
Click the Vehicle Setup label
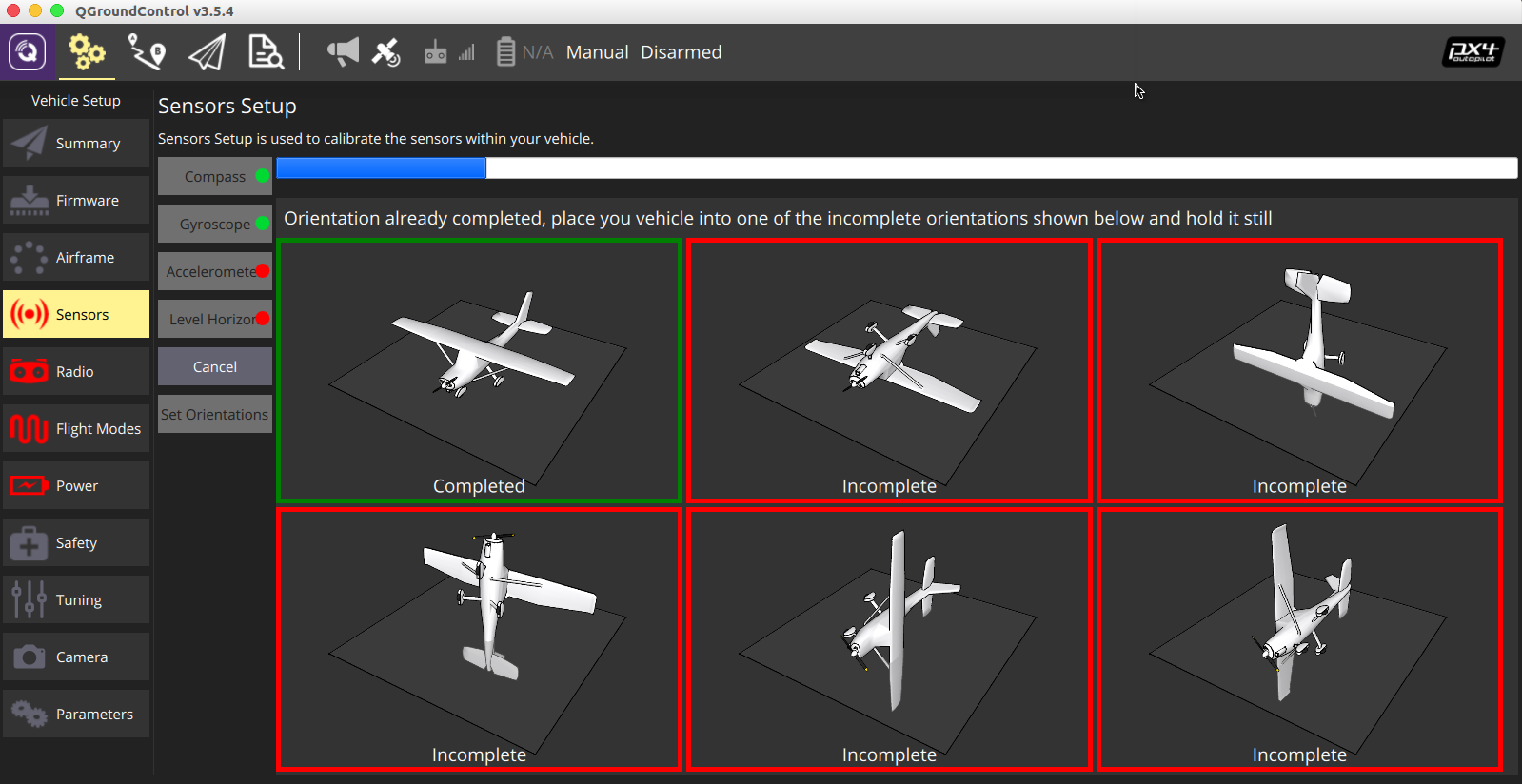pyautogui.click(x=76, y=100)
